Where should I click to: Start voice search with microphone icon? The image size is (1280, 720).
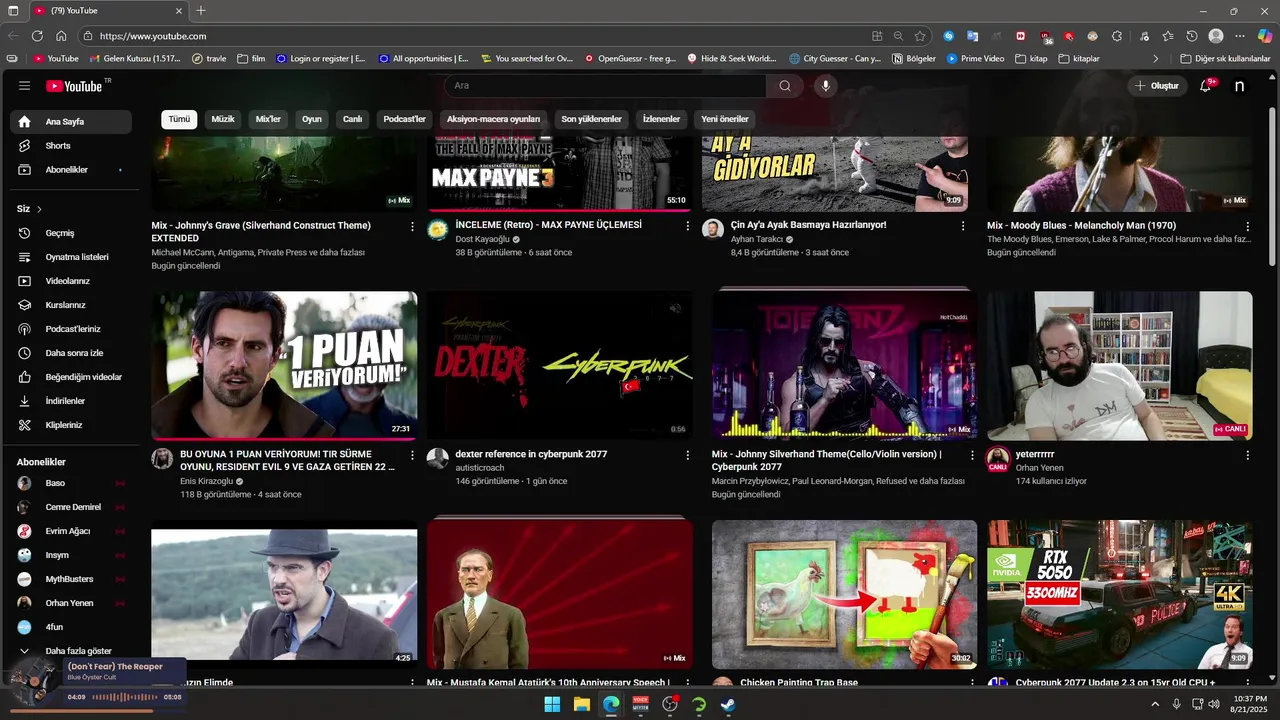825,86
